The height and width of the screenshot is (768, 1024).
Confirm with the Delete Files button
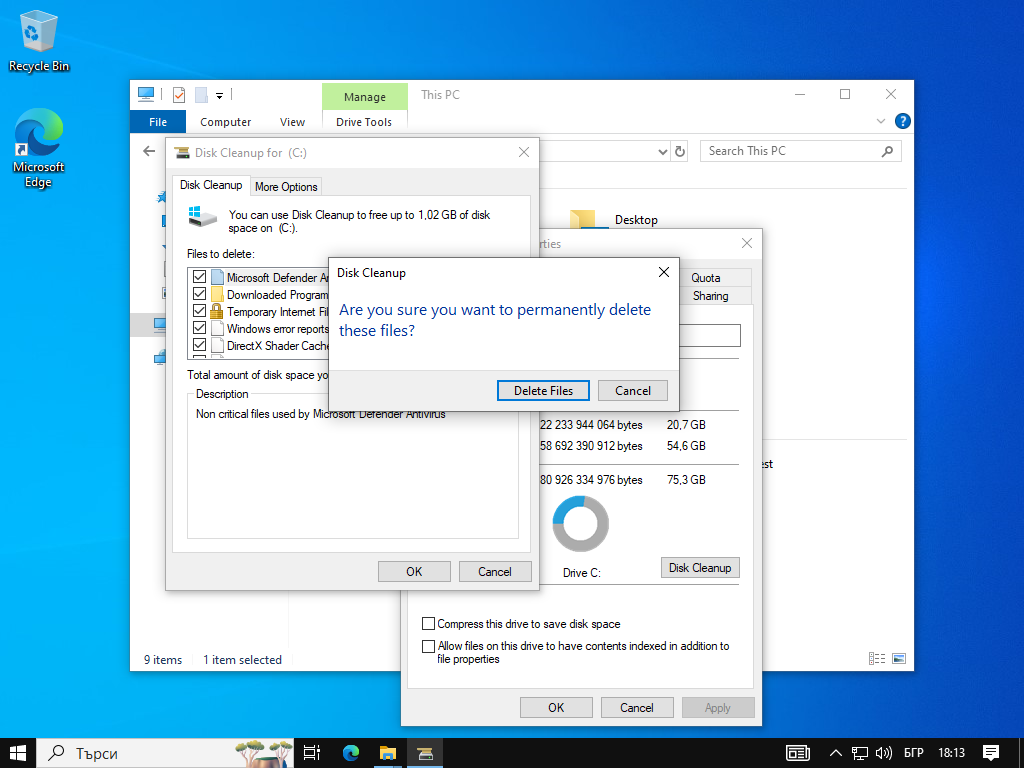coord(543,391)
